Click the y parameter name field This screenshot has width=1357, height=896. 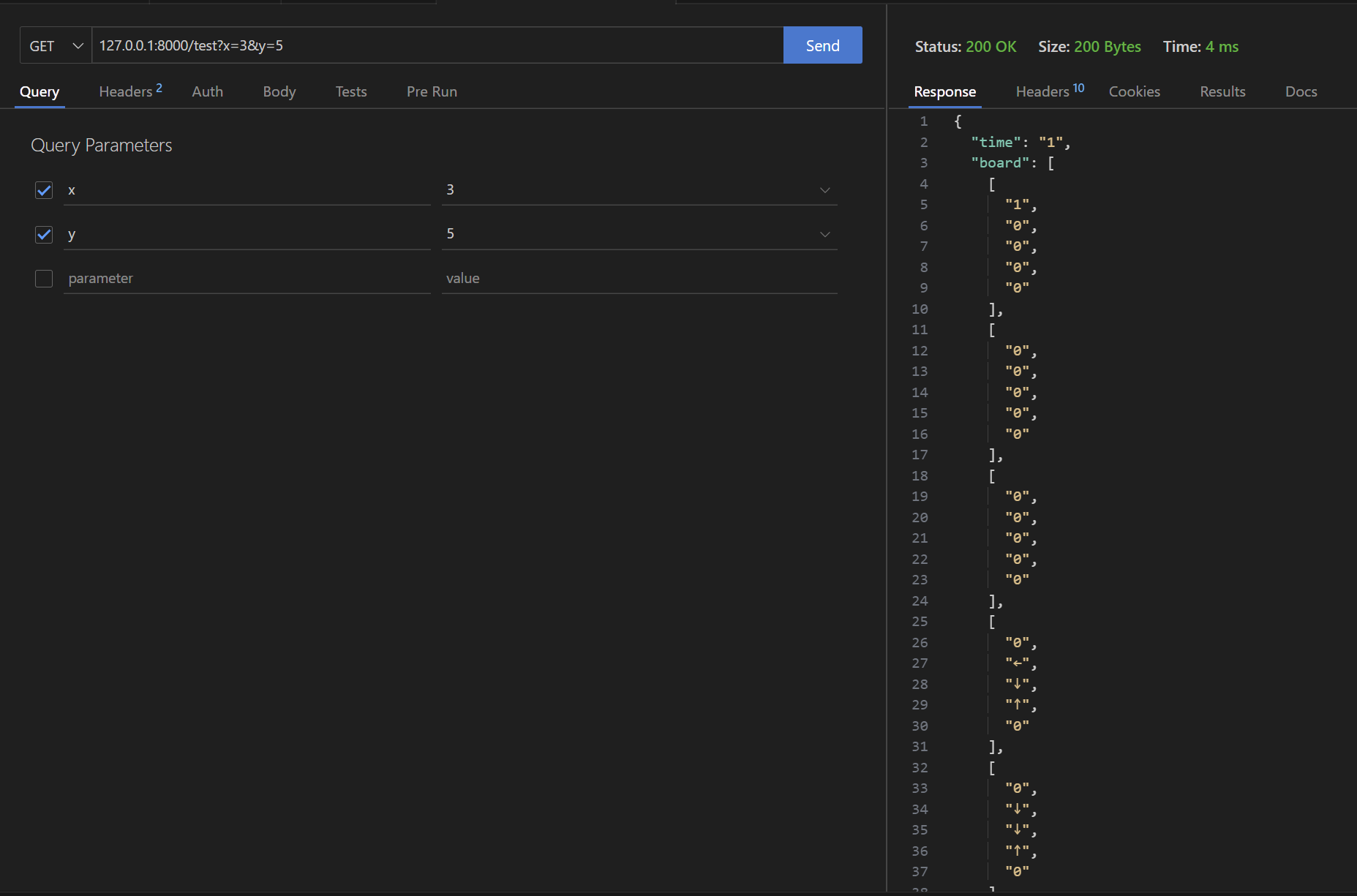coord(247,234)
